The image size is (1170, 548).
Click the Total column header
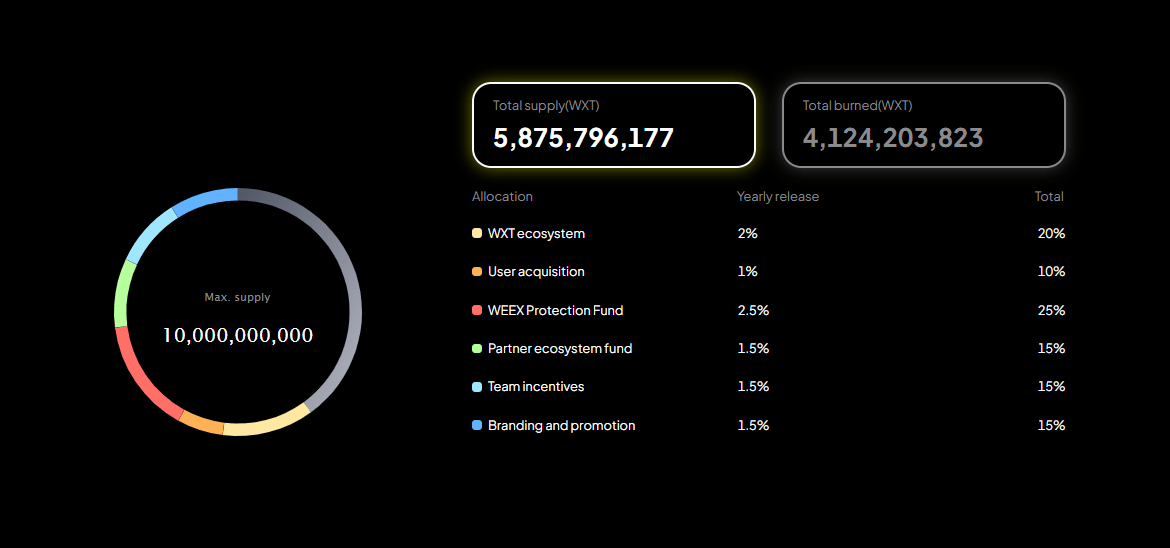coord(1048,197)
